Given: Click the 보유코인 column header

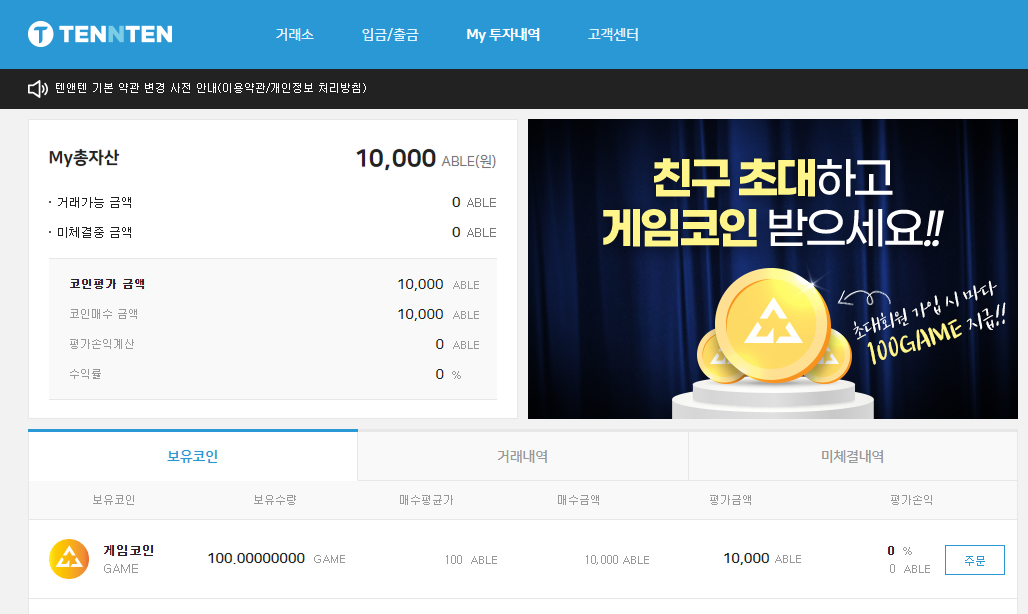Looking at the screenshot, I should click(x=113, y=500).
